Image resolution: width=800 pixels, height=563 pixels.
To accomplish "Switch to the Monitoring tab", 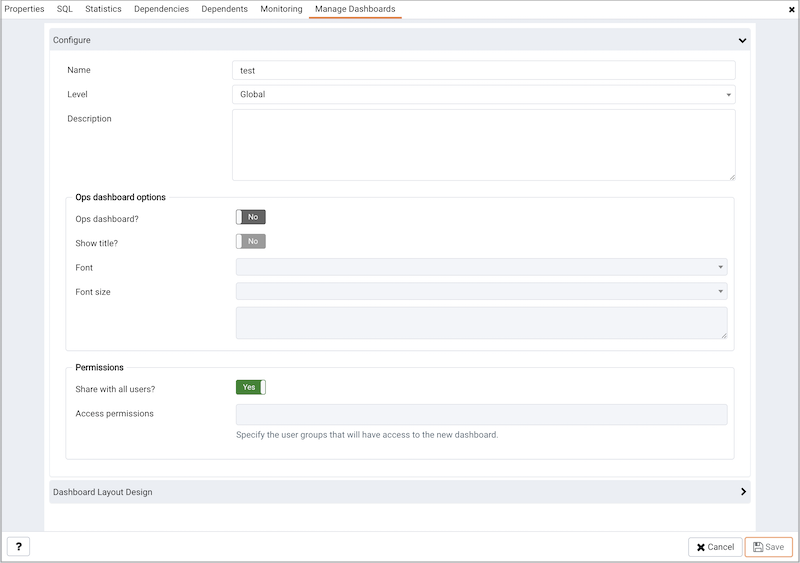I will point(281,9).
